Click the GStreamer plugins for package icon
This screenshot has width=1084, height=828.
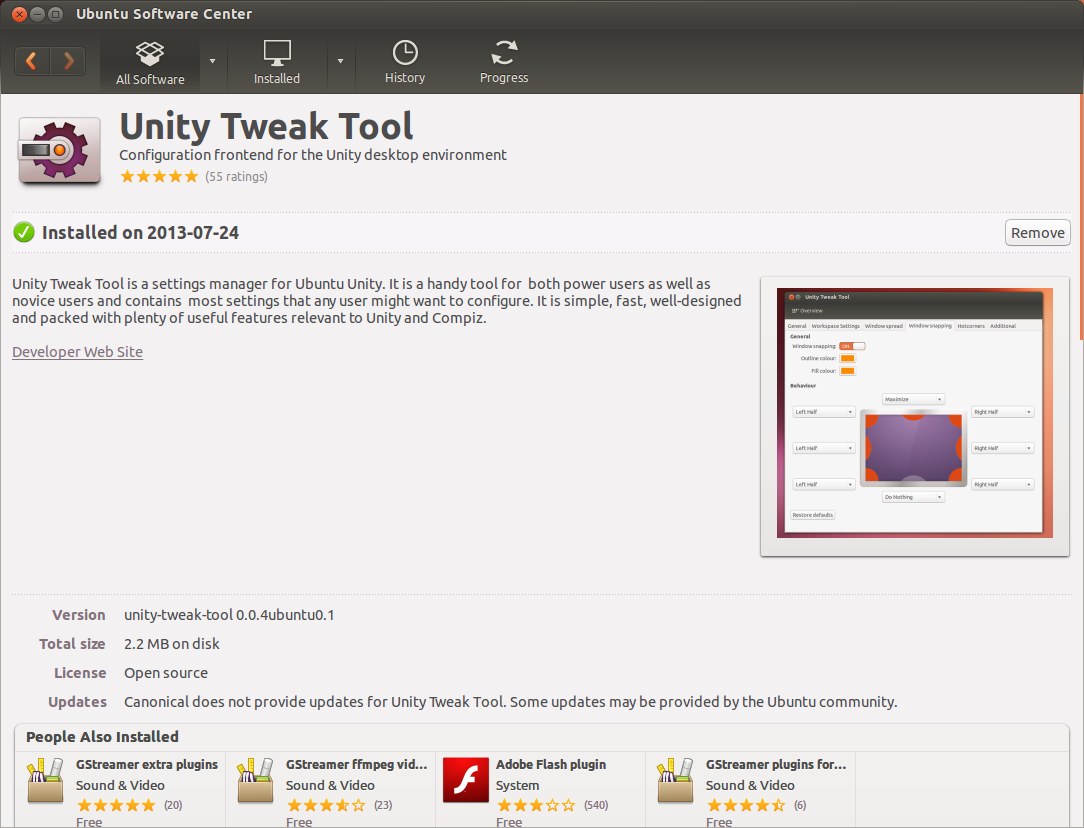(675, 780)
